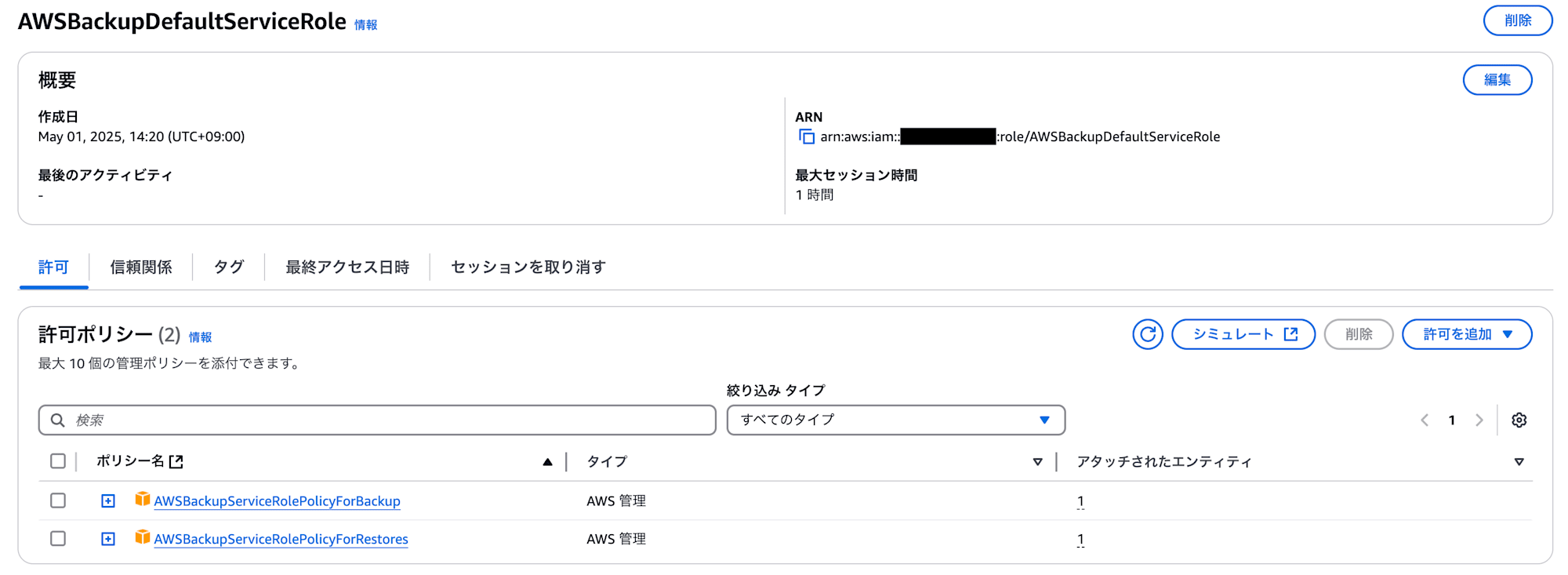Switch to the 信頼関係 tab
The image size is (1568, 575).
pos(141,267)
